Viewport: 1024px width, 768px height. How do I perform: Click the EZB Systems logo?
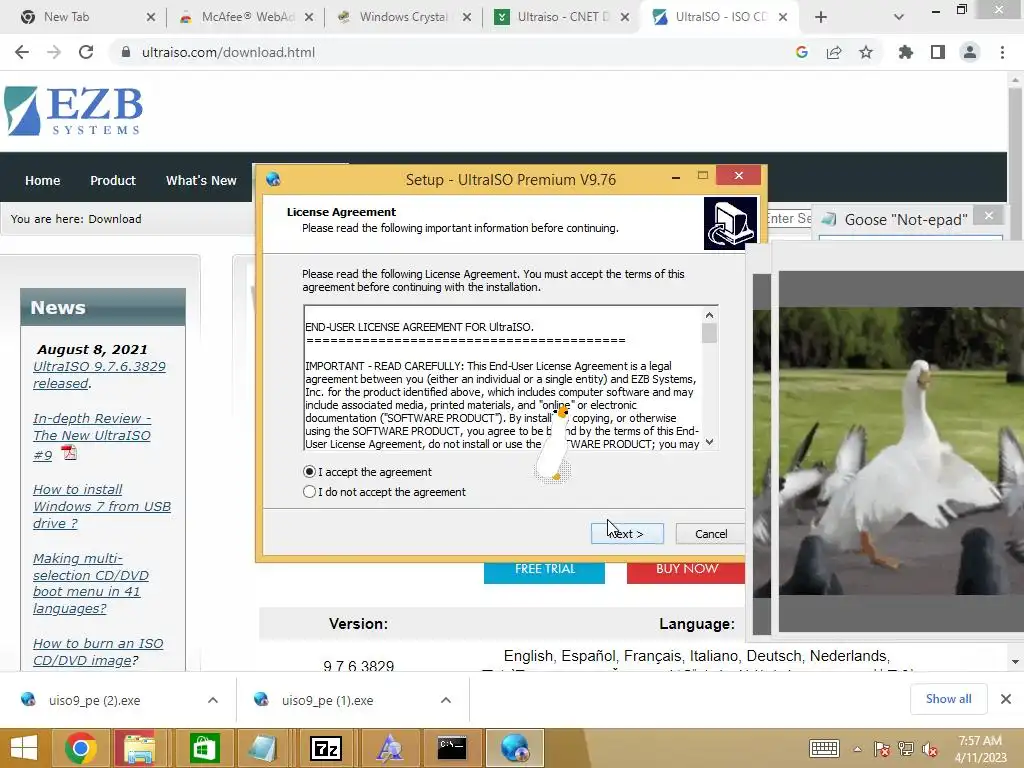click(x=73, y=111)
